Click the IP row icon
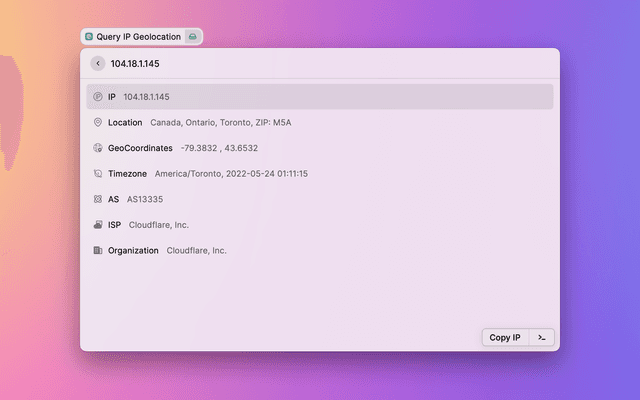Viewport: 640px width, 400px height. tap(97, 97)
